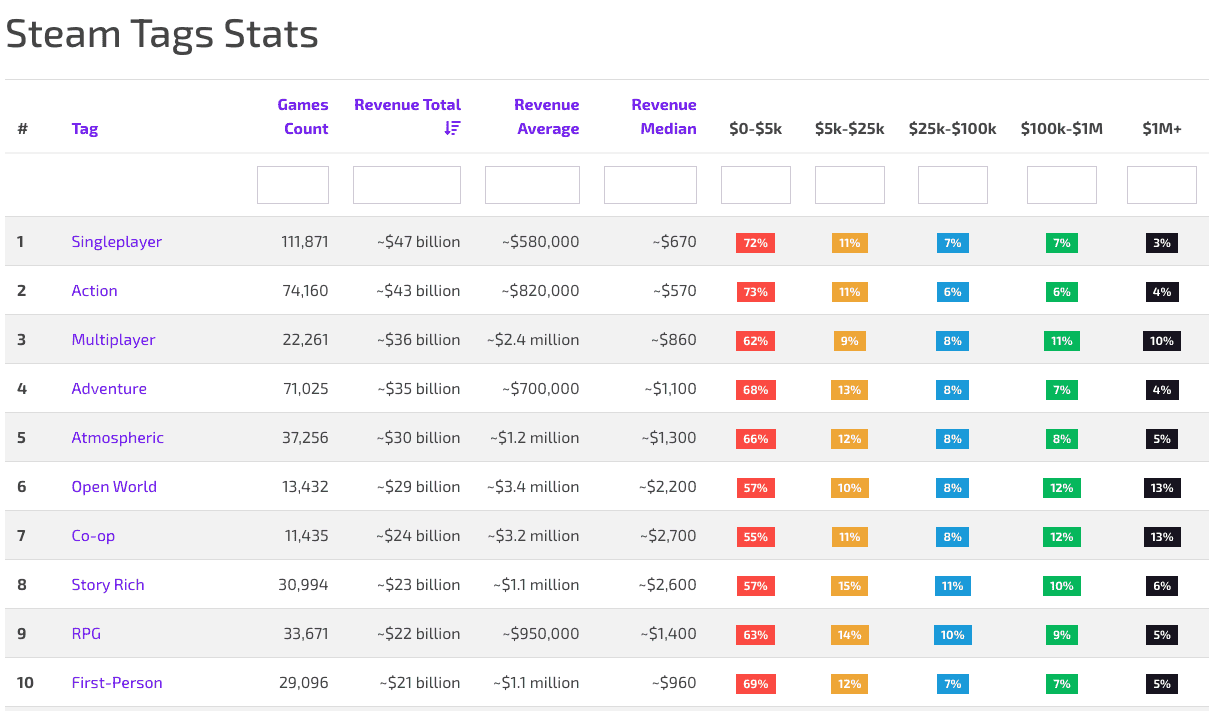The width and height of the screenshot is (1216, 711).
Task: Sort by Revenue Total column header
Action: tap(407, 104)
